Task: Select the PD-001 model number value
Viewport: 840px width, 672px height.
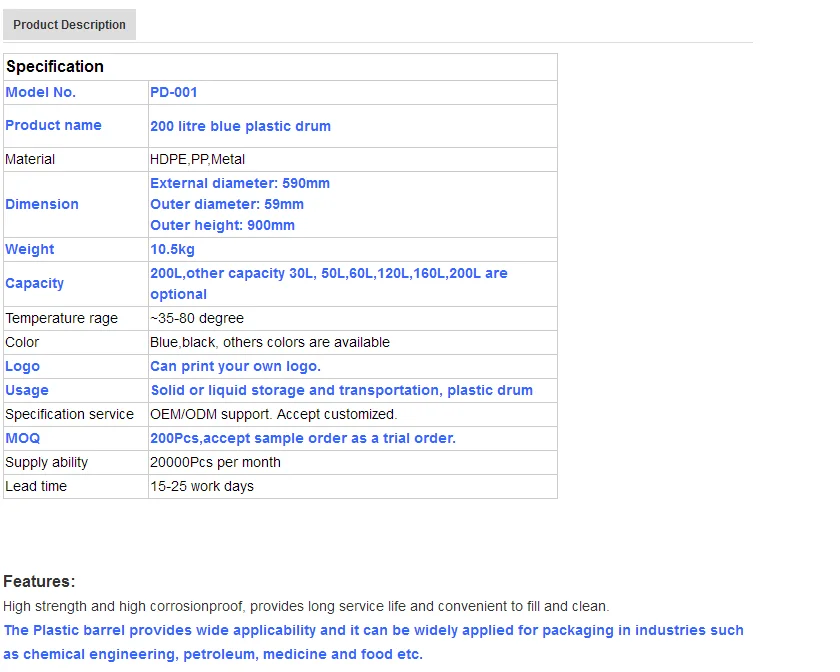Action: pos(174,92)
